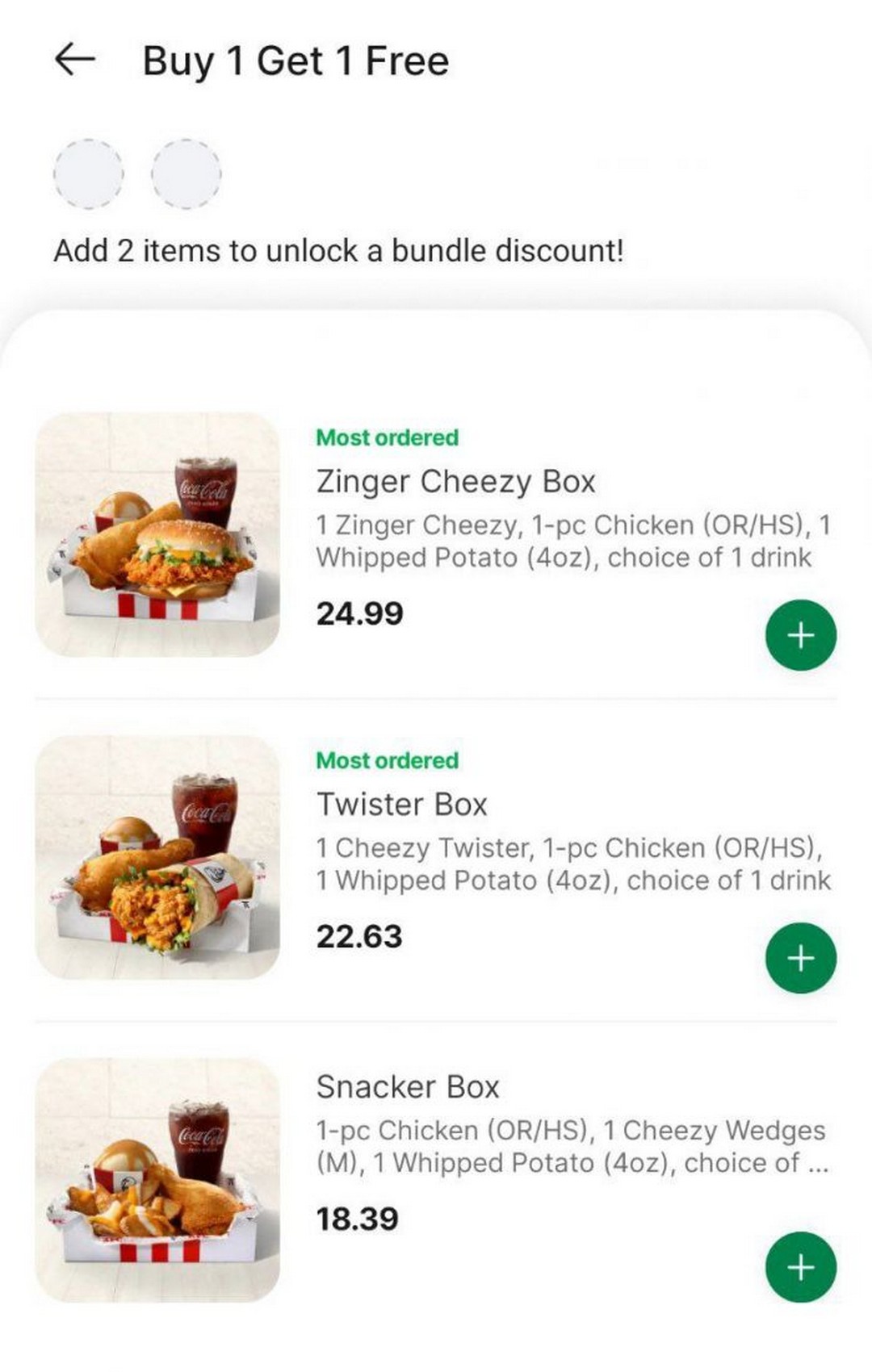Viewport: 872px width, 1372px height.
Task: Click the 24.99 price
Action: coord(359,614)
